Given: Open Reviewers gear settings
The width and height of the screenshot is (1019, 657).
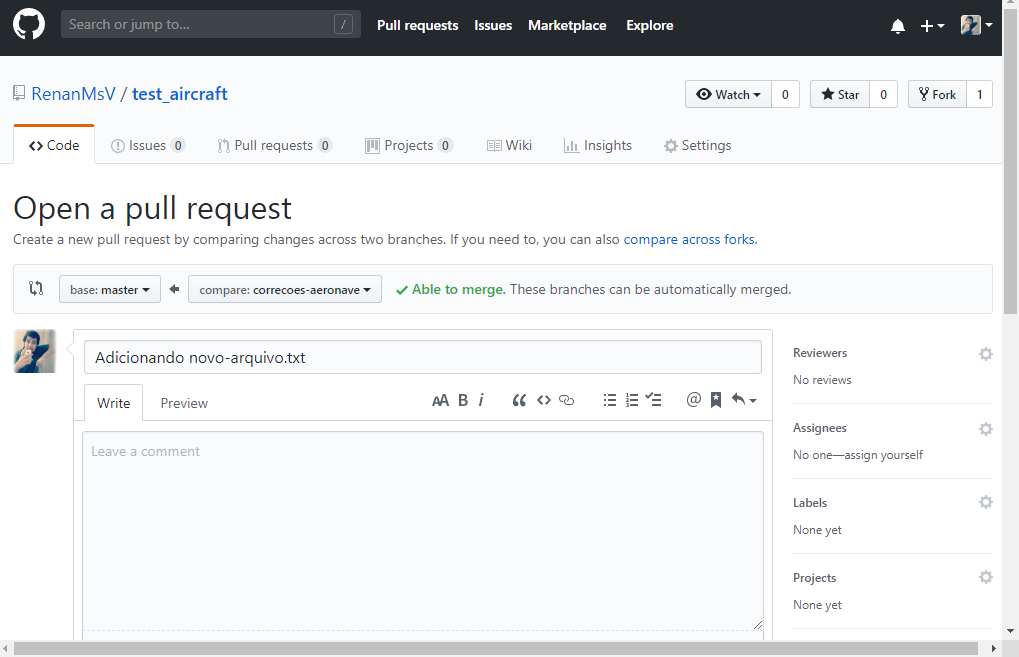Looking at the screenshot, I should coord(985,354).
